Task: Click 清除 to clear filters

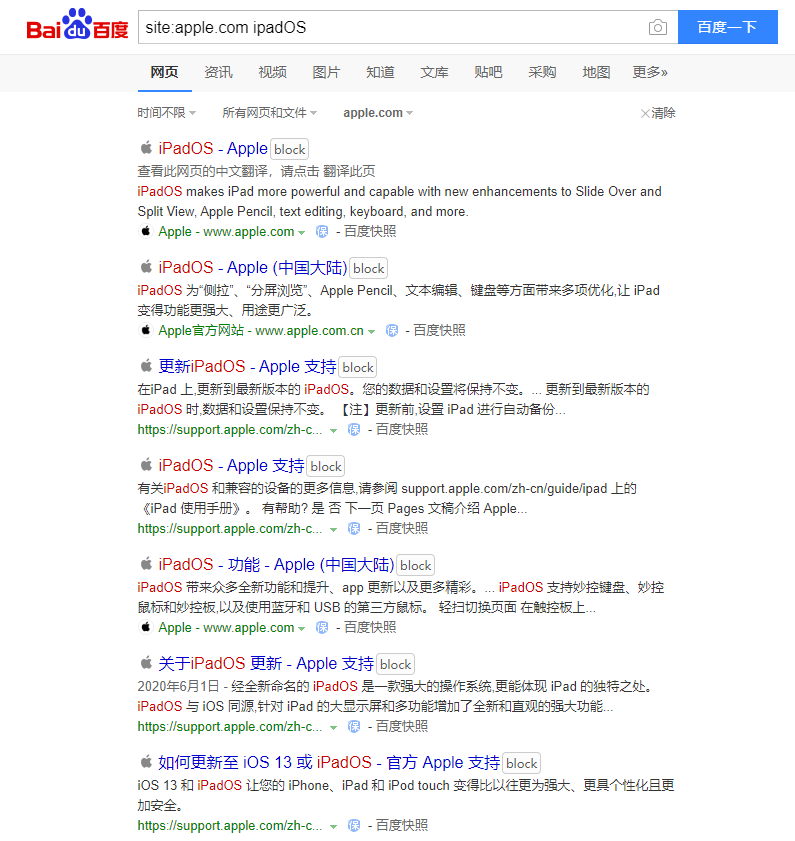Action: [x=658, y=113]
